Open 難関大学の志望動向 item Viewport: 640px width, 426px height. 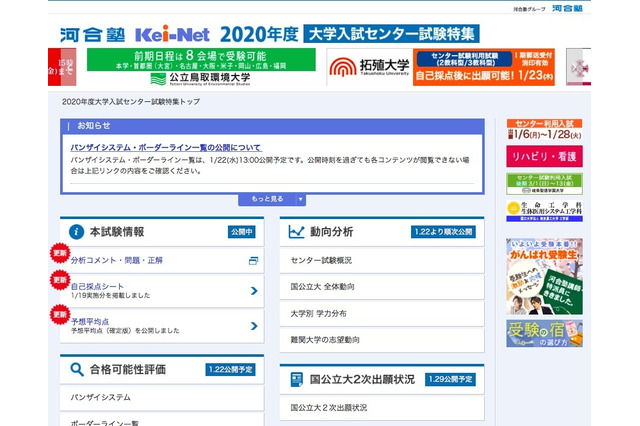(382, 340)
